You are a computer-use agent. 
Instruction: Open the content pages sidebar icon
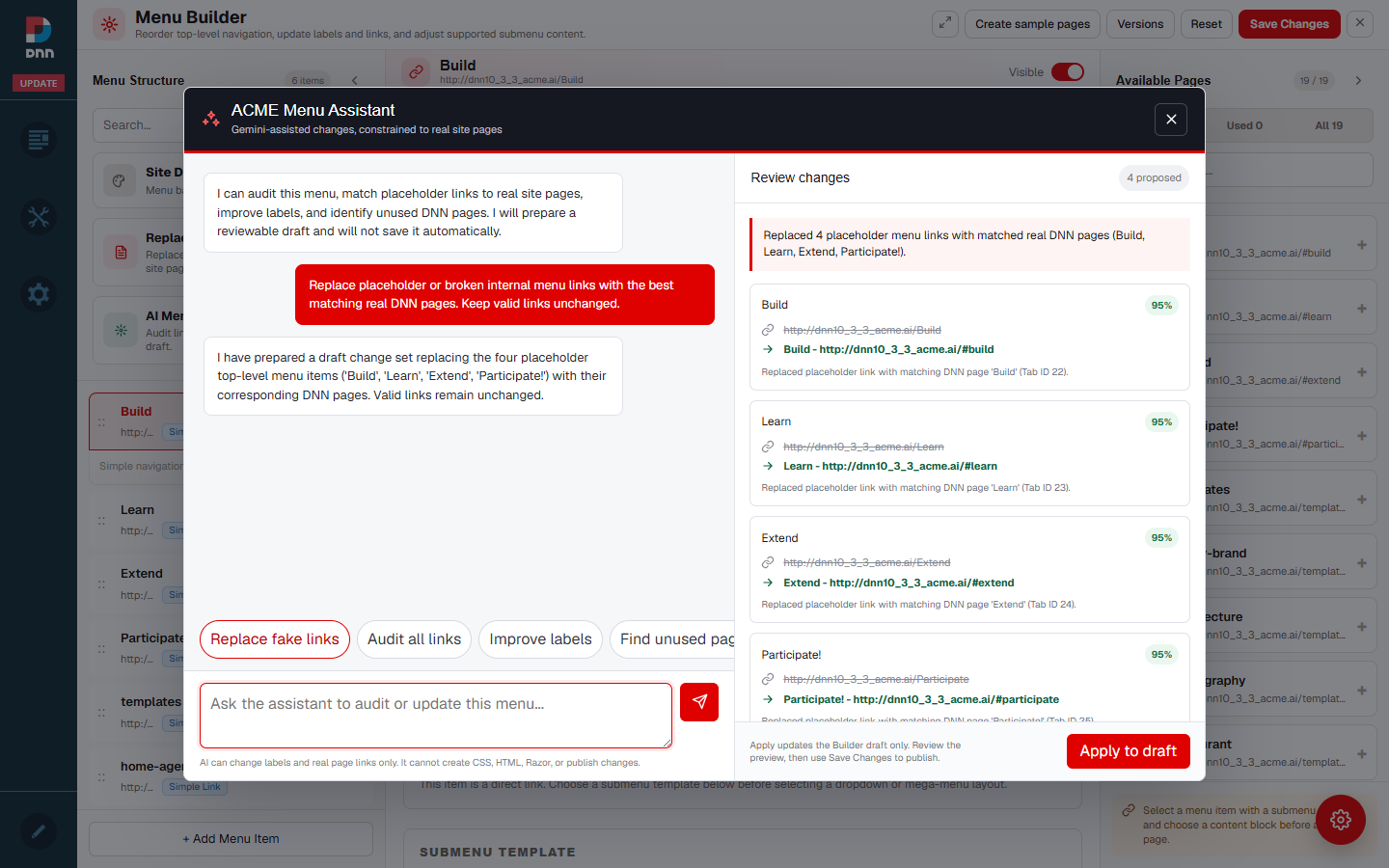click(39, 140)
